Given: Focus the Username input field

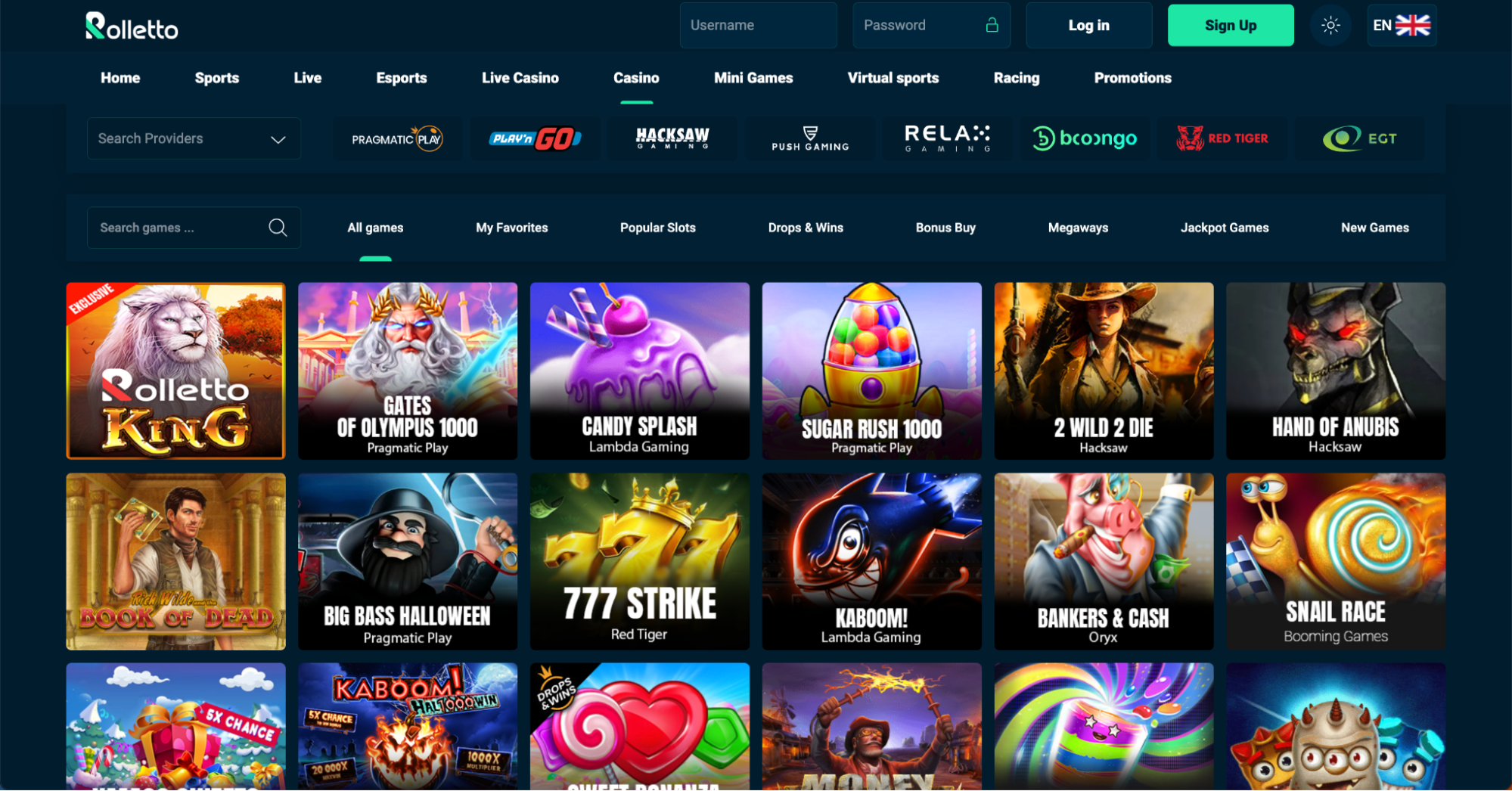Looking at the screenshot, I should 758,26.
